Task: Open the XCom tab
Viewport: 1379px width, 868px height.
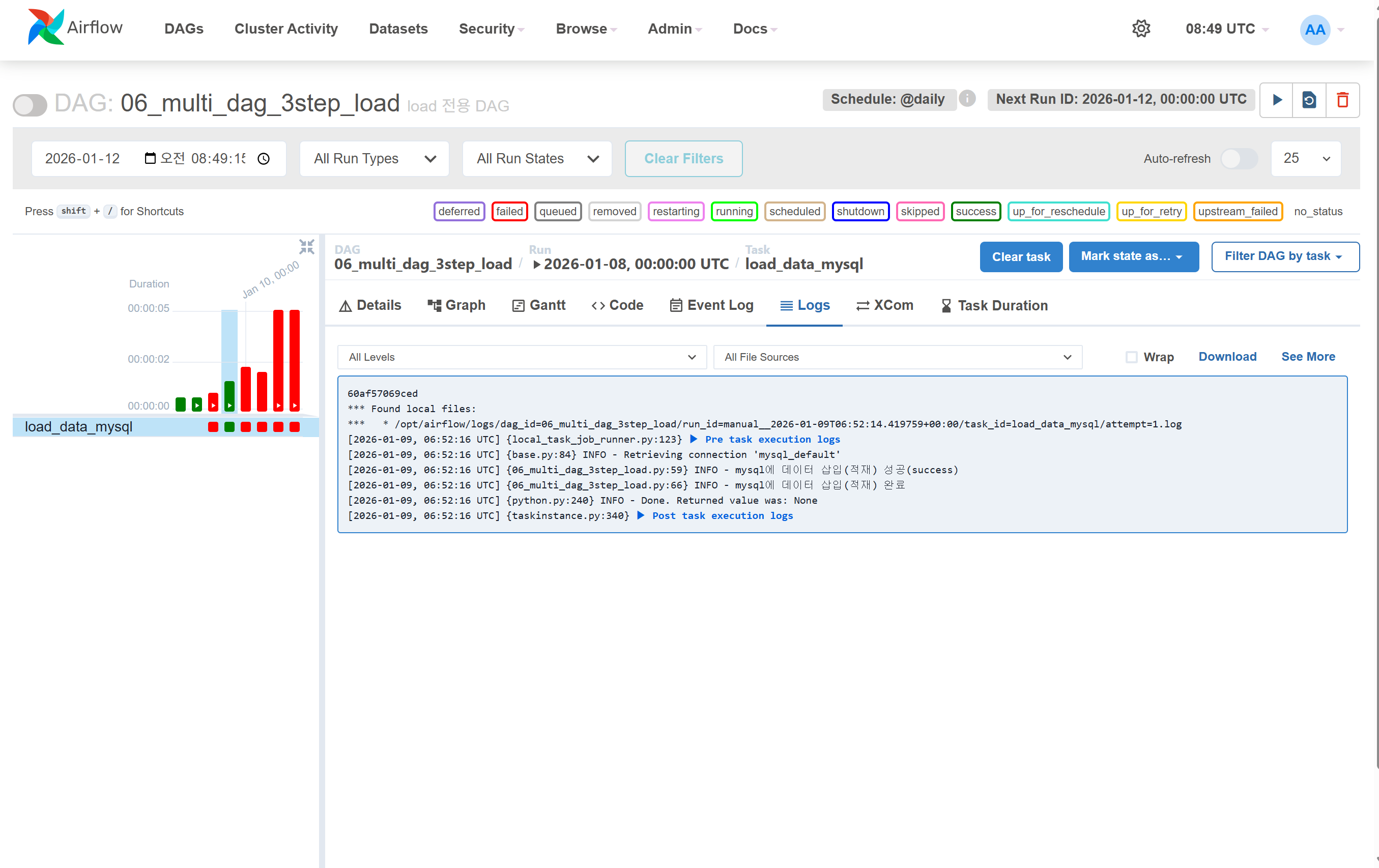Action: click(885, 305)
